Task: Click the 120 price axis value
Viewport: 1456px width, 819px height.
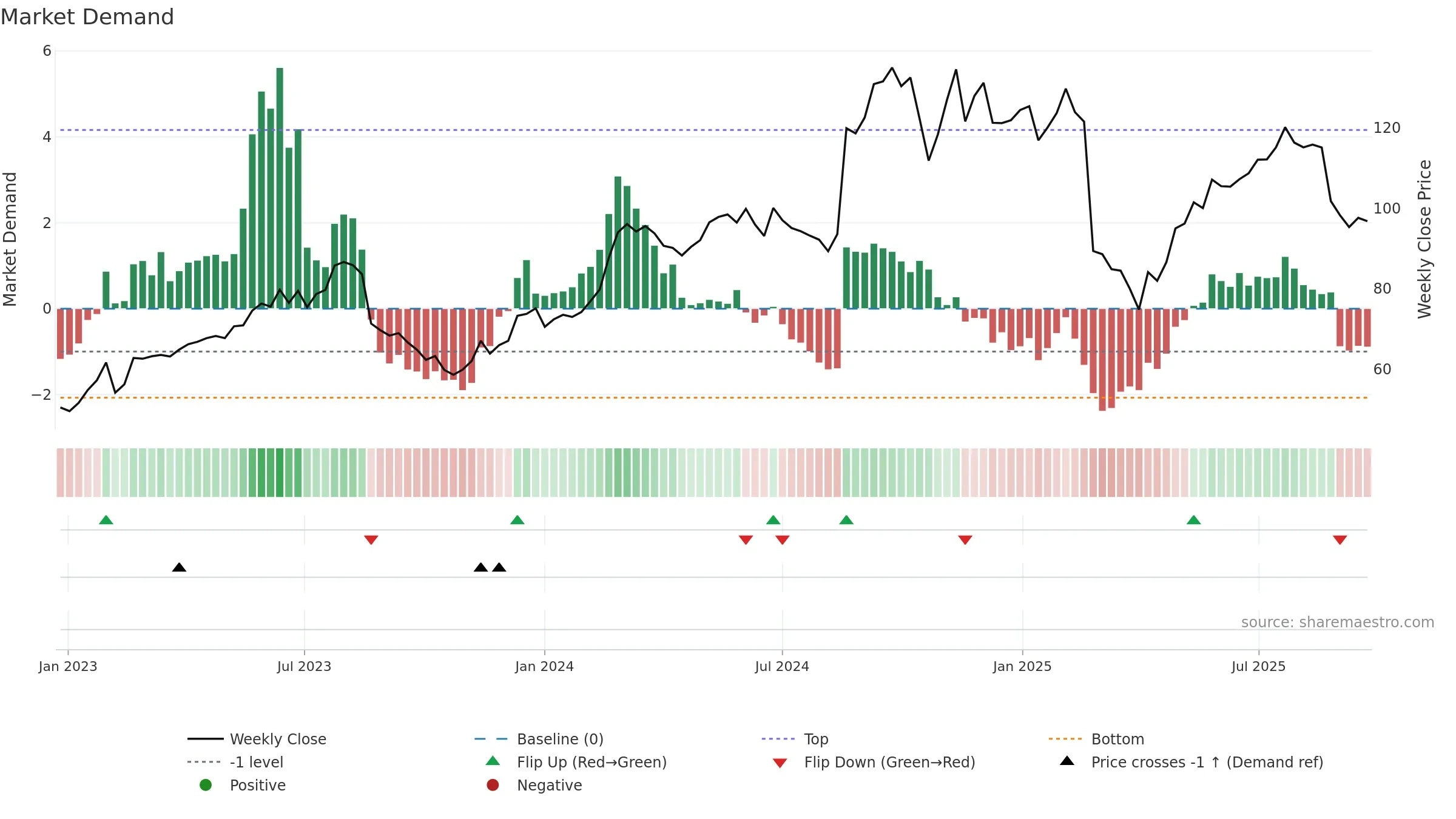Action: (1387, 128)
